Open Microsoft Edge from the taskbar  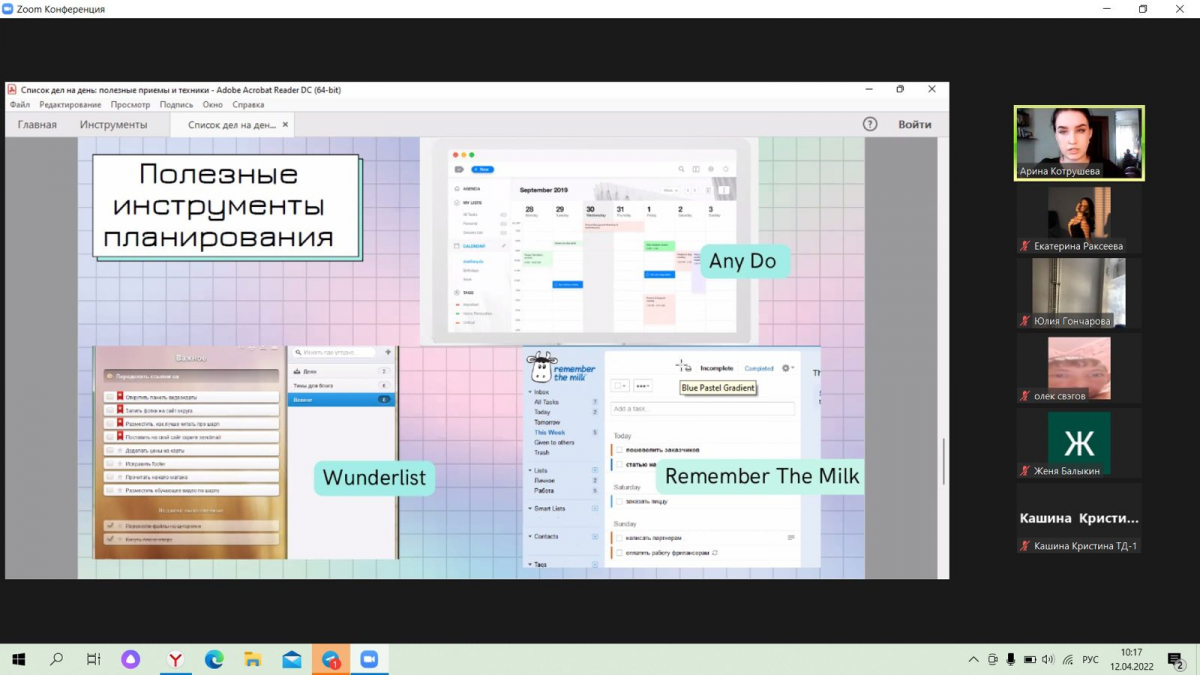click(214, 660)
